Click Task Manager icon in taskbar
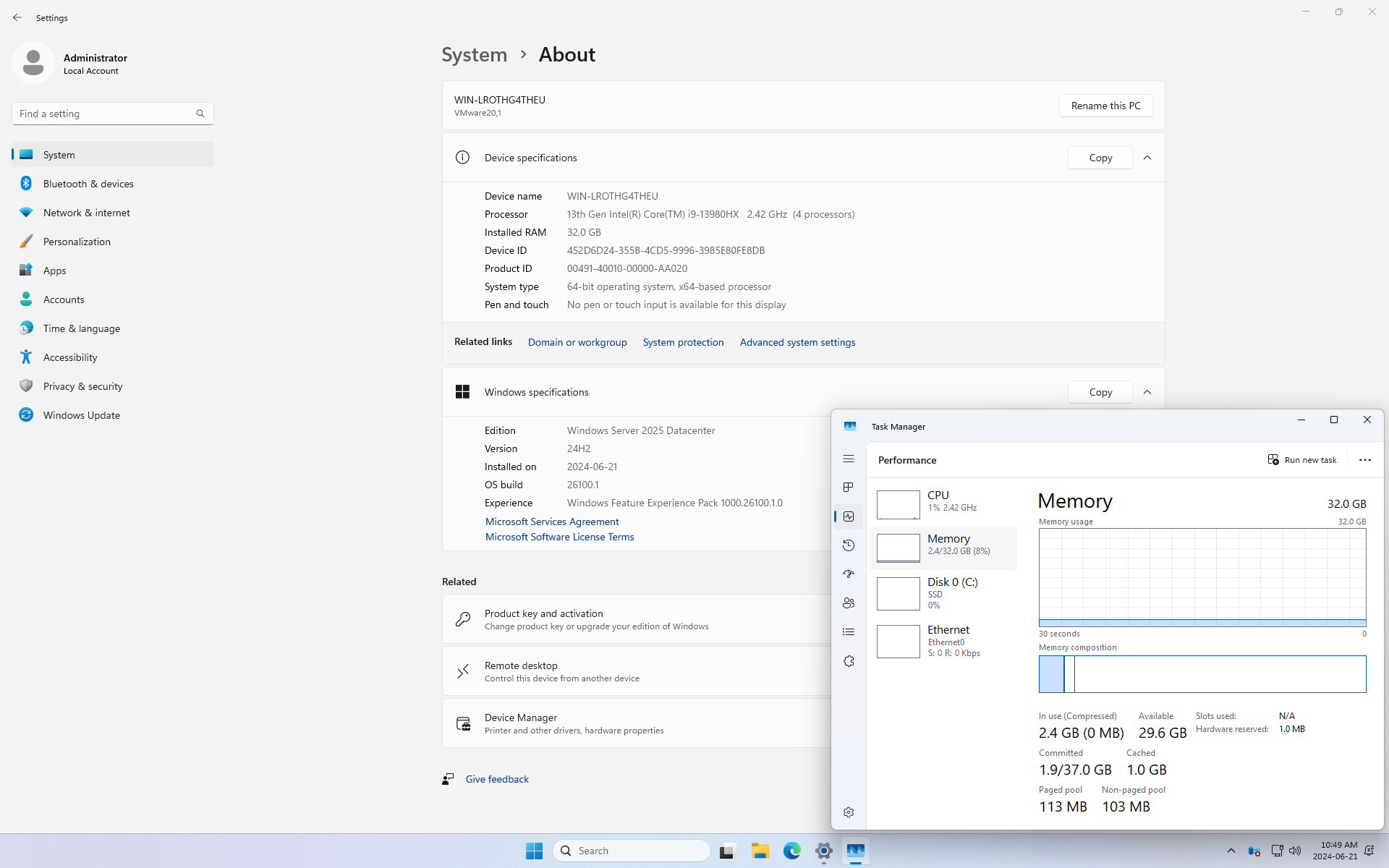This screenshot has height=868, width=1389. (855, 851)
